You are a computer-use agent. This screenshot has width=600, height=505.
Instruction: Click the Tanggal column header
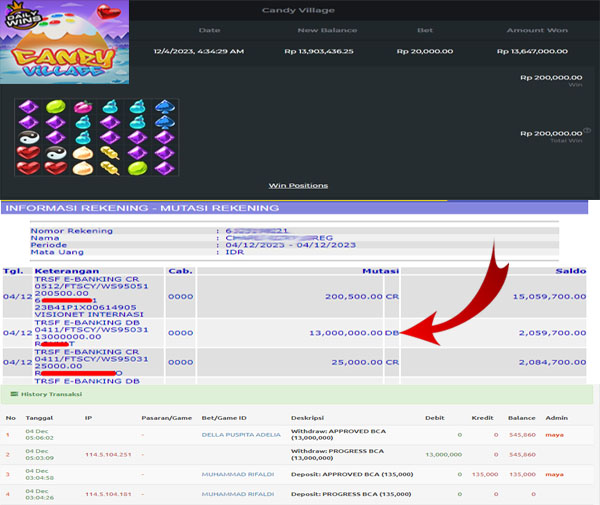click(x=39, y=418)
